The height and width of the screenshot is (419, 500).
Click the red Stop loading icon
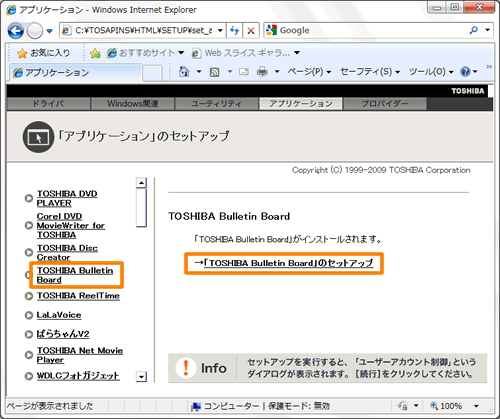251,31
